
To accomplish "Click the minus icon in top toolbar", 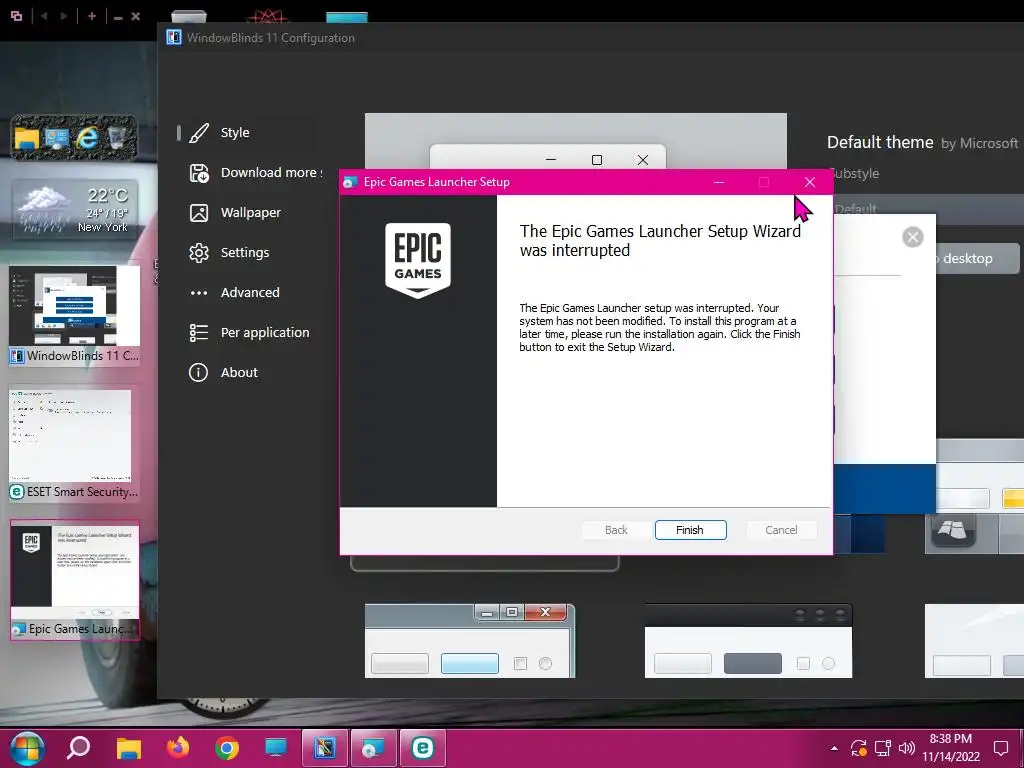I will [118, 17].
